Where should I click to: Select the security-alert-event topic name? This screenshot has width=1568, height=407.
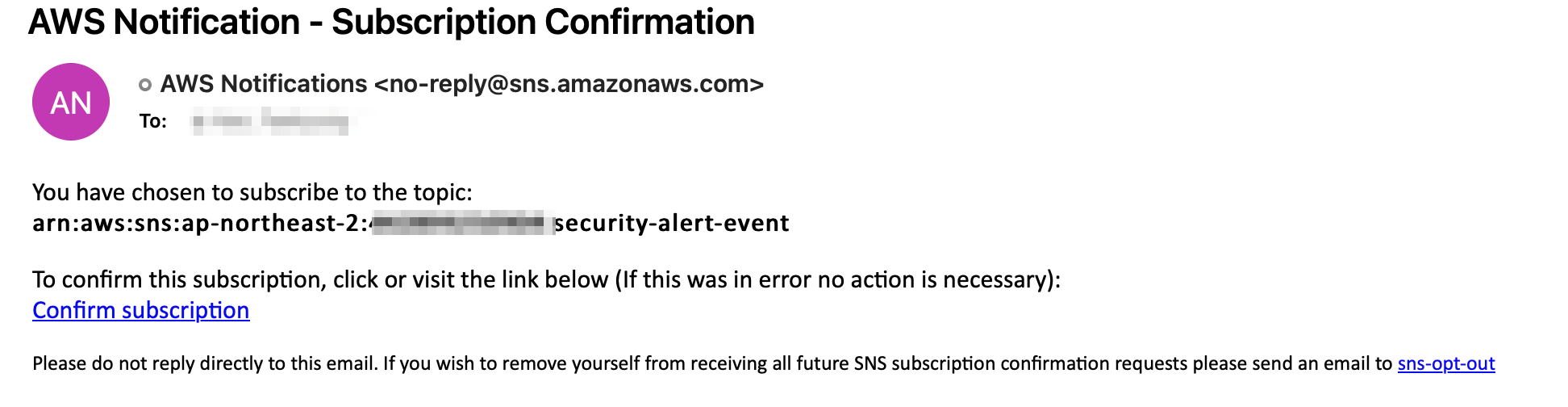click(672, 223)
